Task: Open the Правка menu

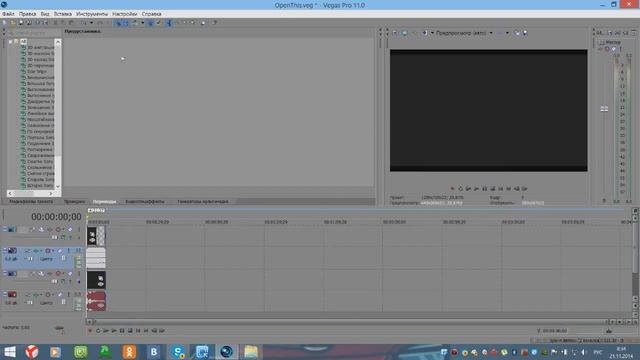Action: pyautogui.click(x=27, y=14)
